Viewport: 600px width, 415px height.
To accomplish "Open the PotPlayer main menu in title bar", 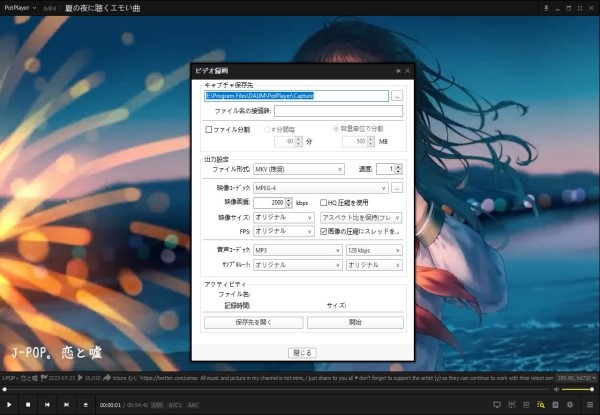I will pos(20,8).
